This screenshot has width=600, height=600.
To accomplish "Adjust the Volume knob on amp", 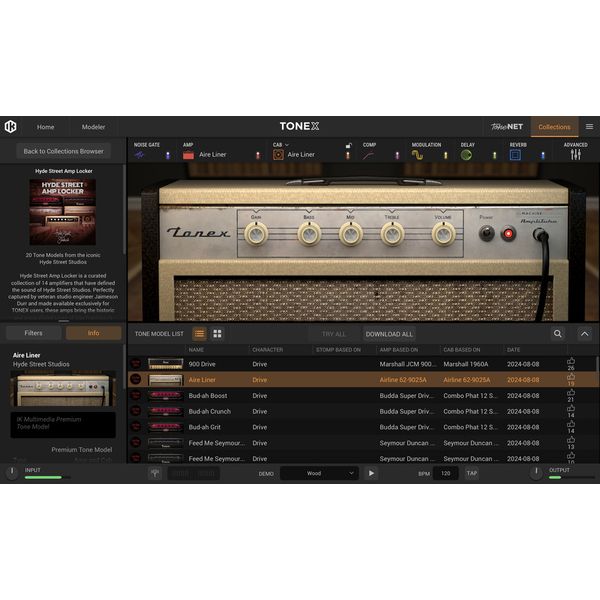I will coord(443,234).
